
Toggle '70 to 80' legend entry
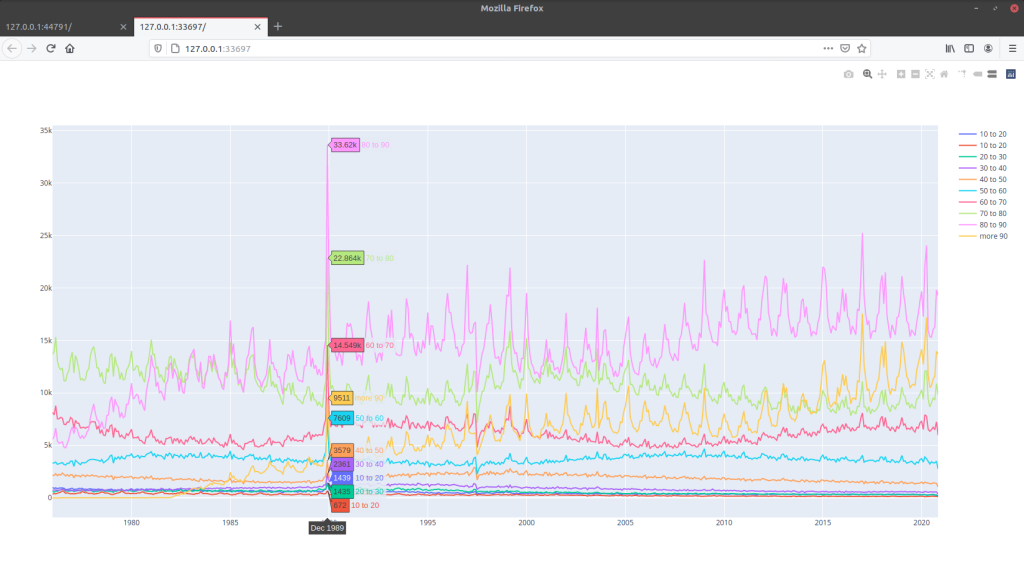click(x=992, y=213)
